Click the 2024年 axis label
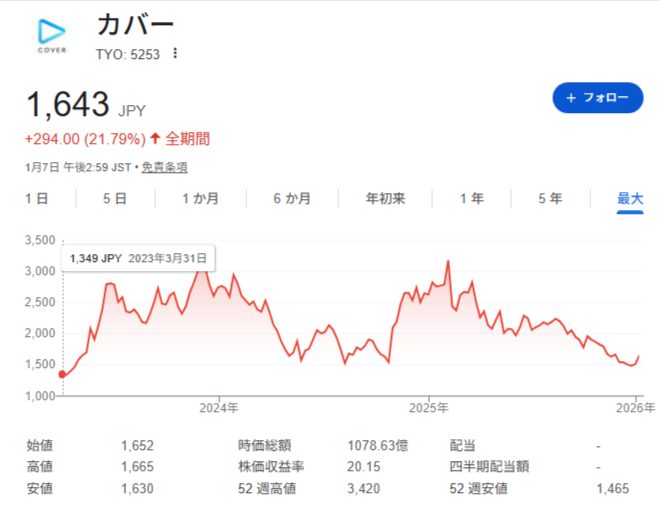This screenshot has width=659, height=521. click(x=218, y=408)
